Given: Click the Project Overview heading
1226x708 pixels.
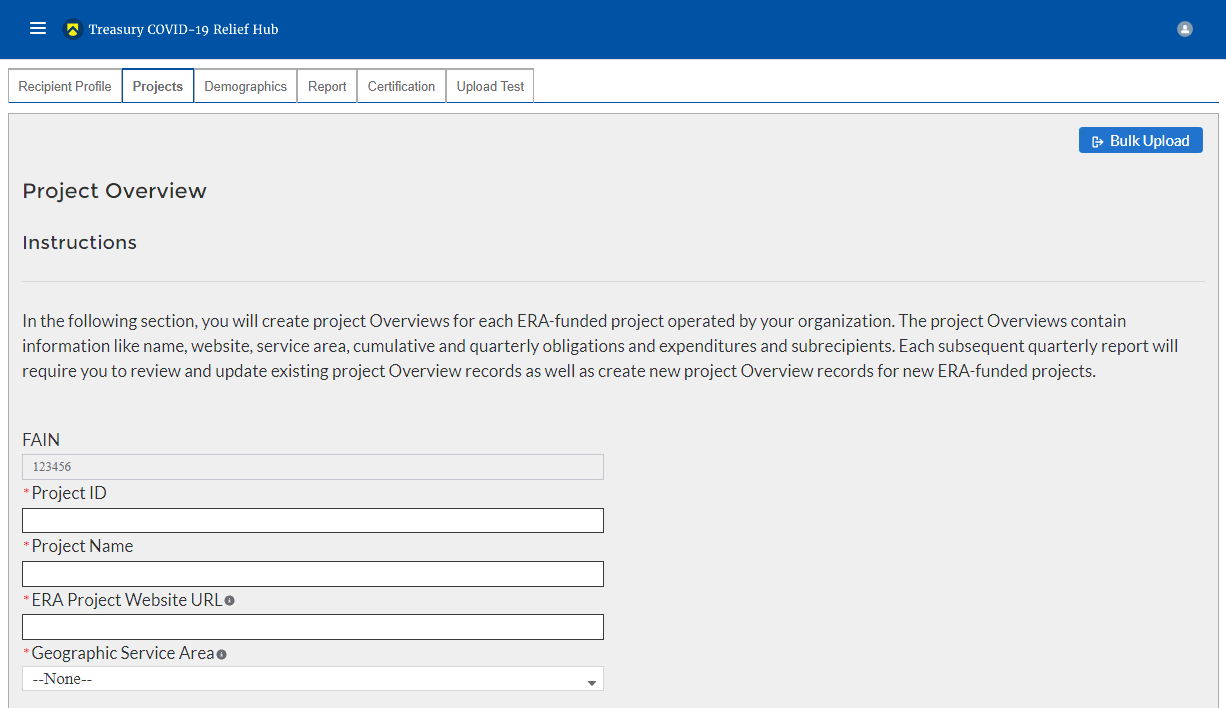Looking at the screenshot, I should (114, 191).
